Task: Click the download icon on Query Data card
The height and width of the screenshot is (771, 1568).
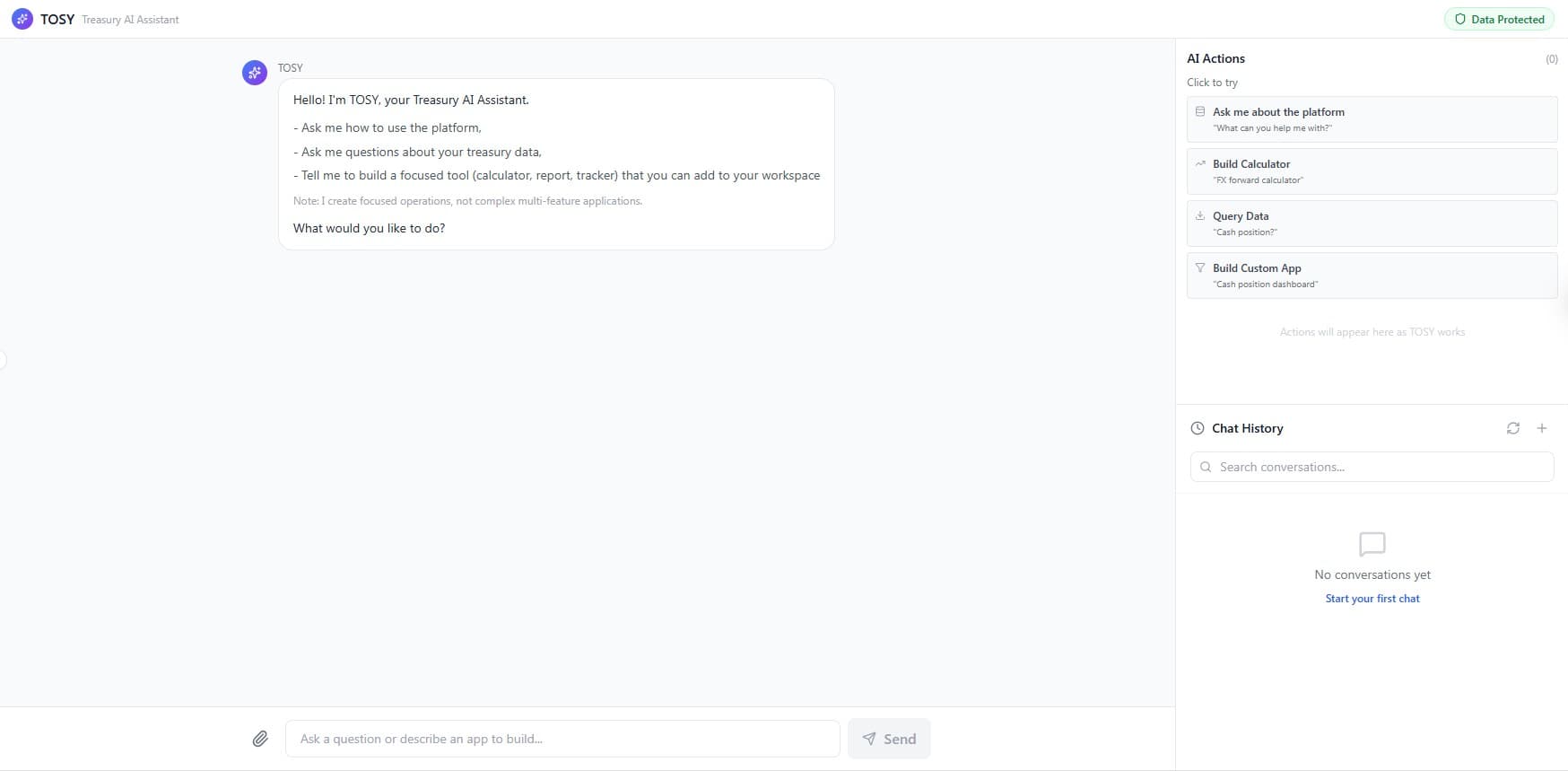Action: click(x=1200, y=215)
